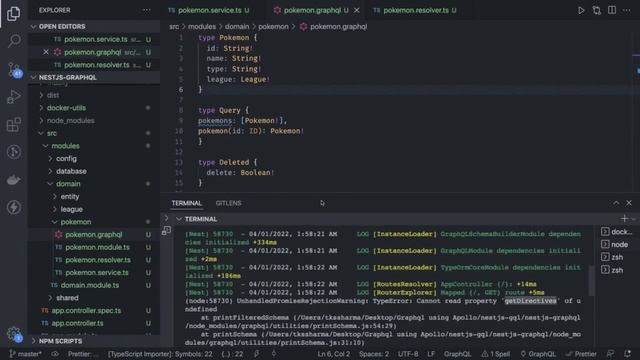Viewport: 640px width, 360px height.
Task: Open the Docker view in the activity bar
Action: click(13, 180)
